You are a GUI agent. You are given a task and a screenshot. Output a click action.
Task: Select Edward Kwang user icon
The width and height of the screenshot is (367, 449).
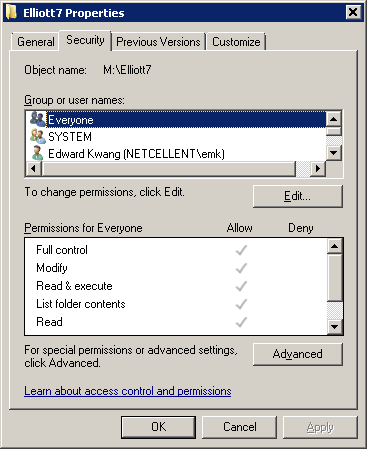pos(38,153)
